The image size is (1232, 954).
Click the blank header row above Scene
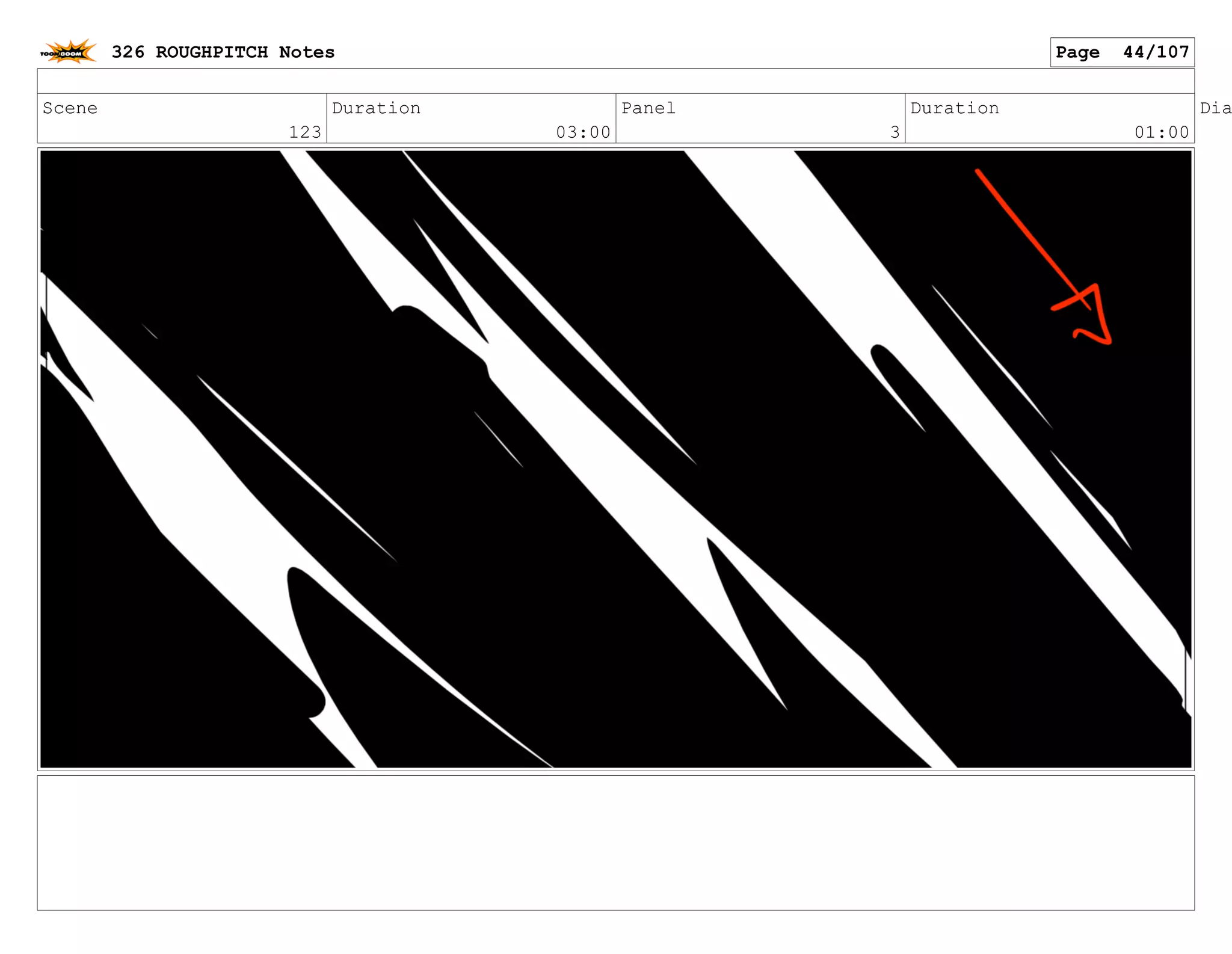[x=615, y=81]
